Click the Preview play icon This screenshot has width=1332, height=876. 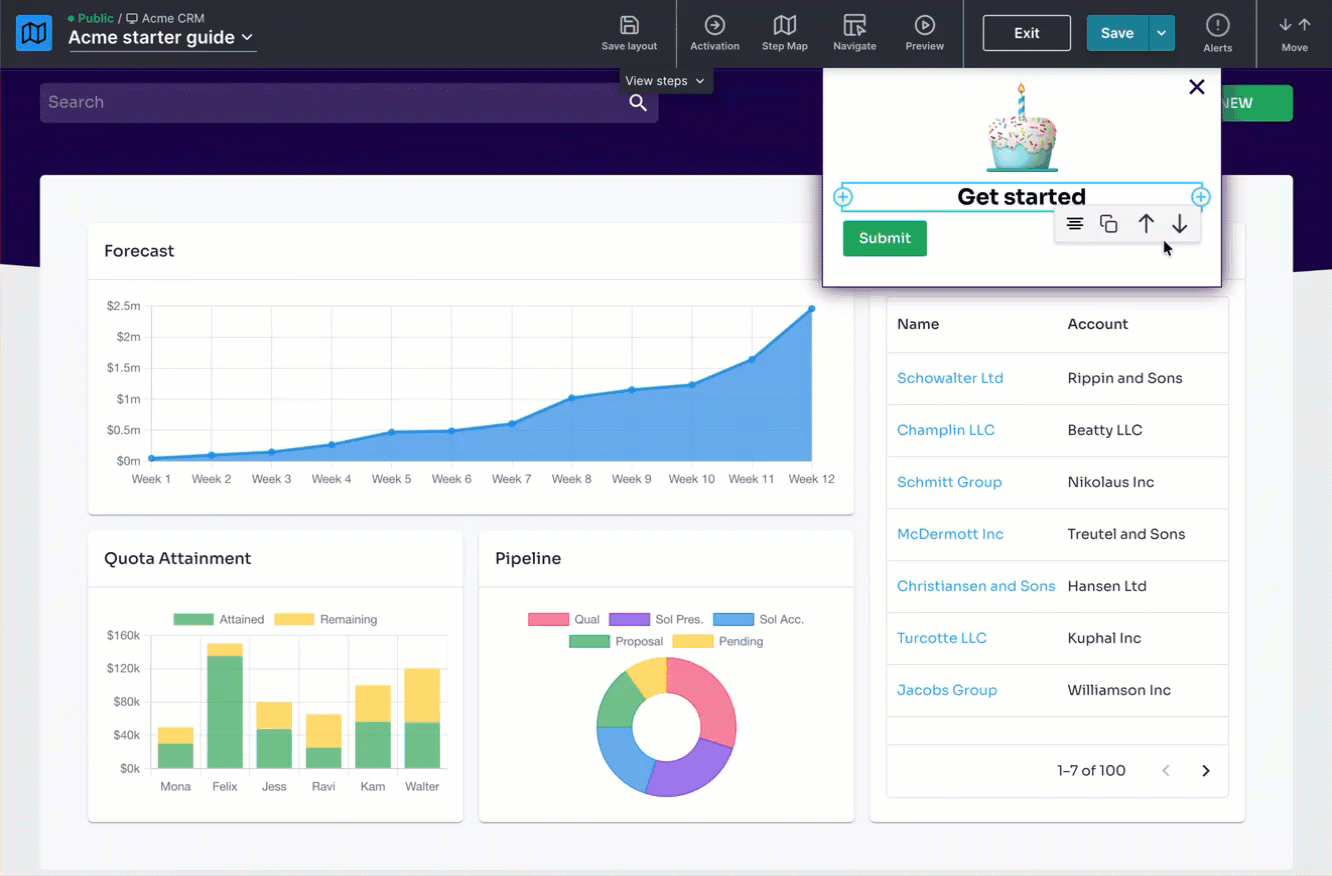click(x=925, y=25)
